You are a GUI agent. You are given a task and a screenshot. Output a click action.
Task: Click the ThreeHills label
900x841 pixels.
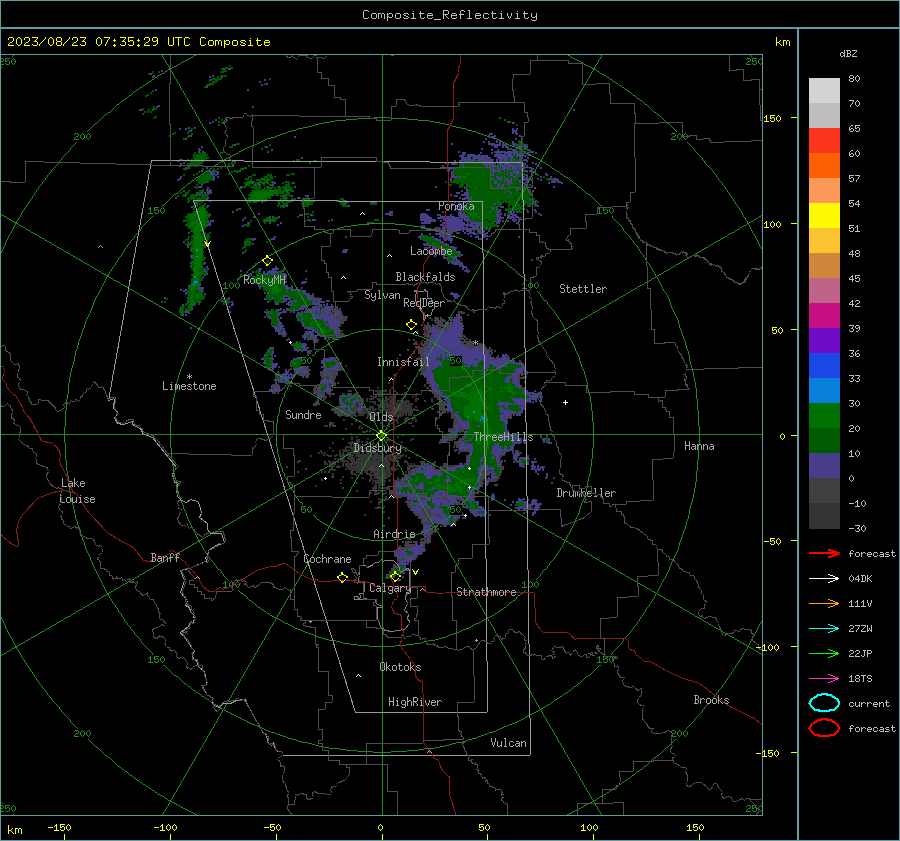pos(503,437)
